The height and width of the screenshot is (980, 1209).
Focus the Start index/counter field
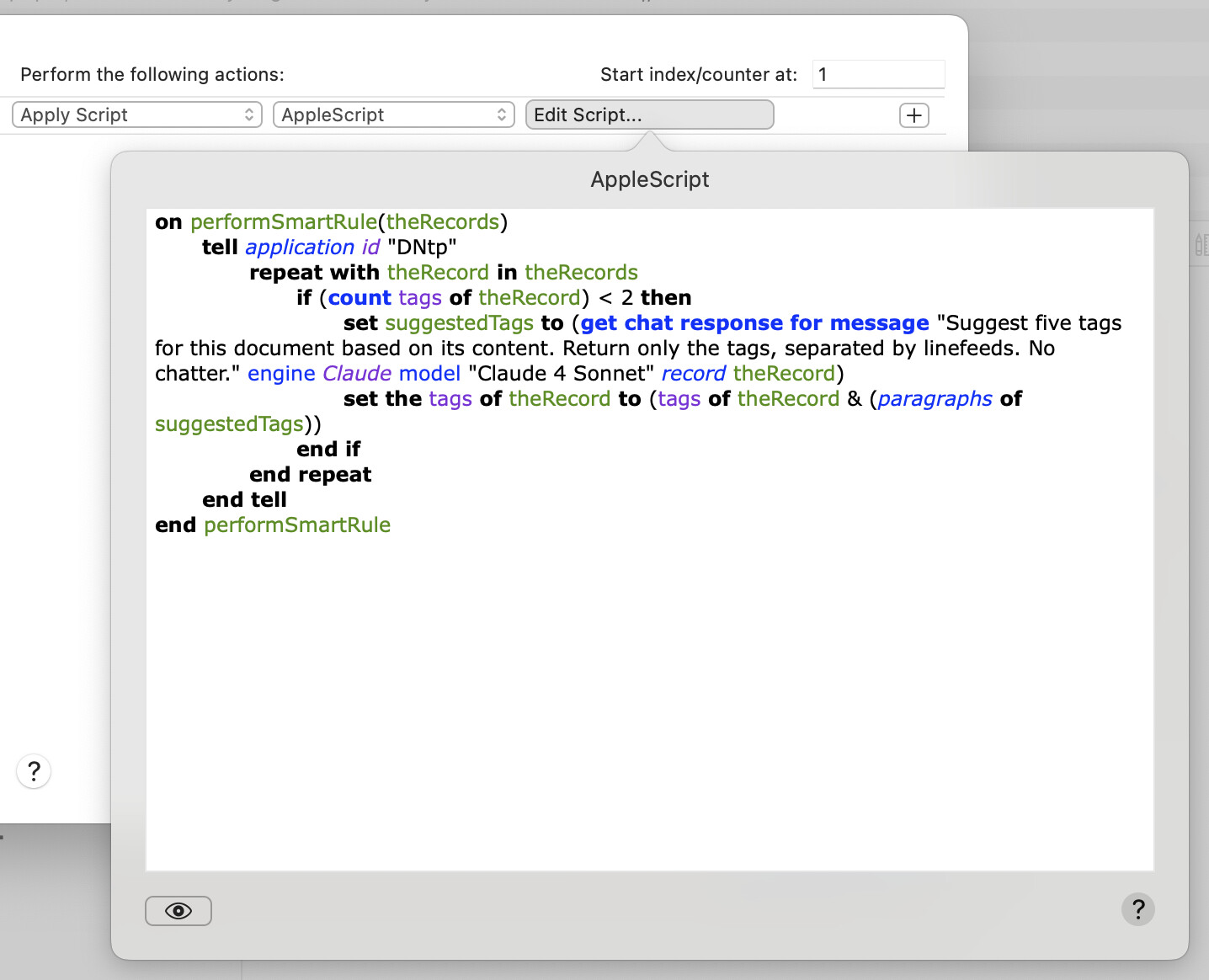(877, 74)
